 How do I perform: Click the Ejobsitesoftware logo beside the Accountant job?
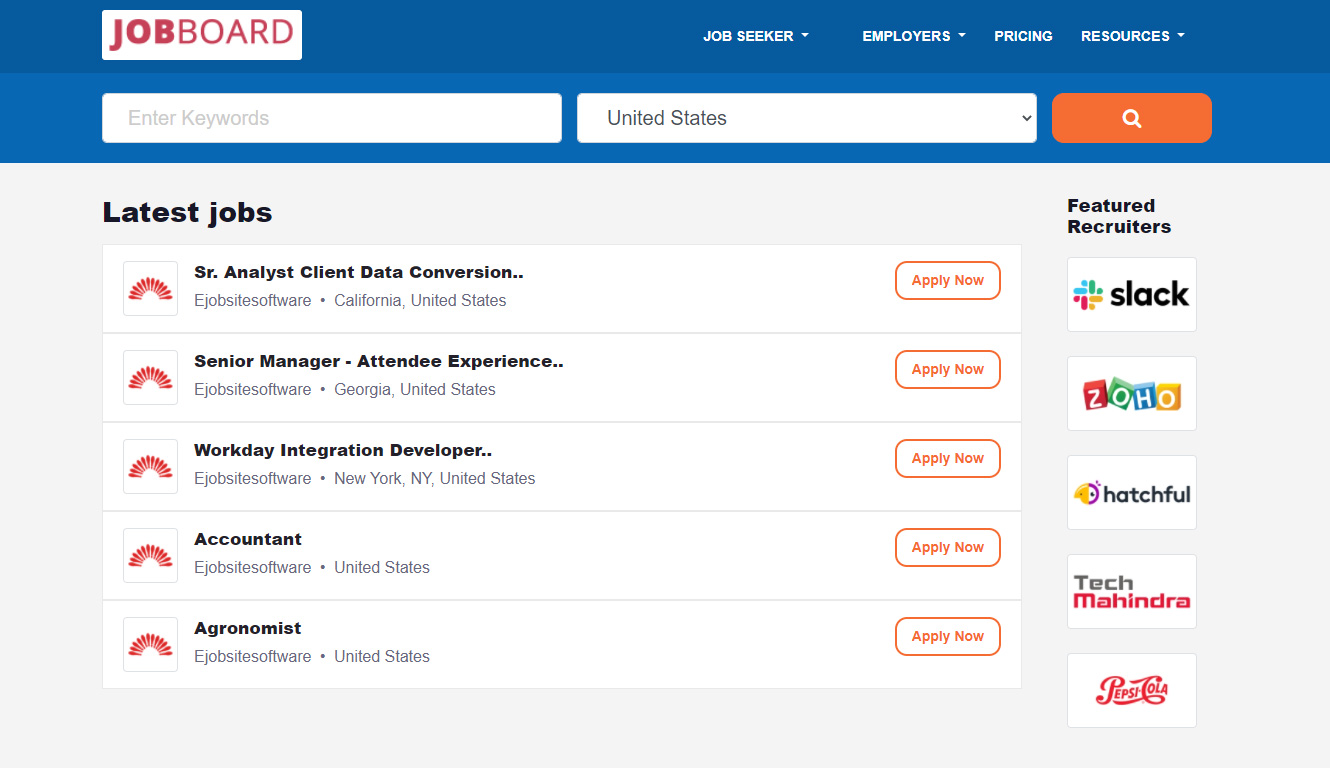coord(150,555)
